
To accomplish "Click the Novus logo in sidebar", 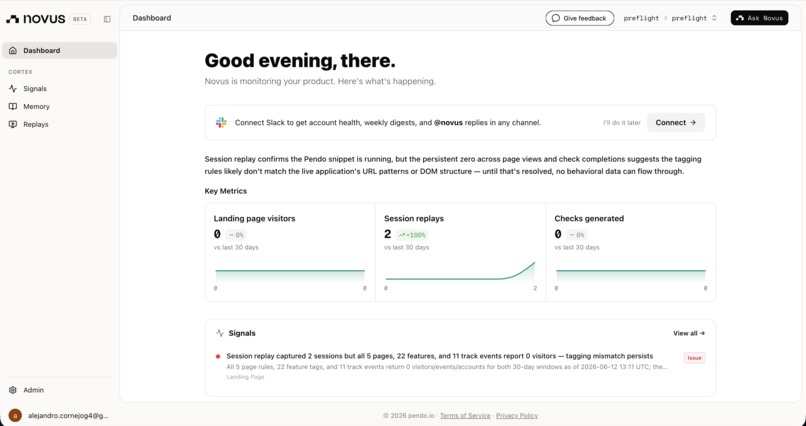I will pos(35,19).
